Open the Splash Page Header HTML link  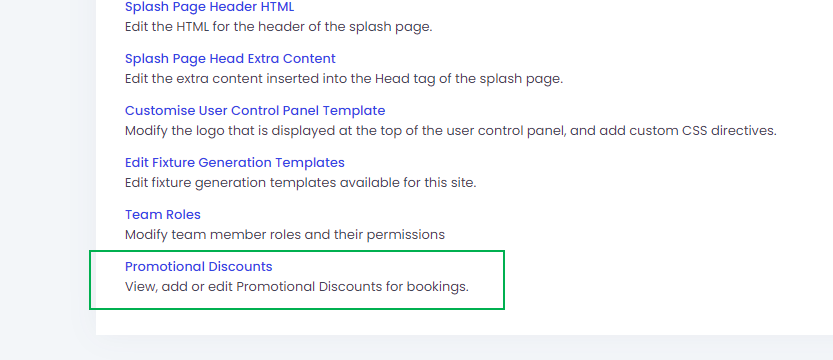[209, 7]
